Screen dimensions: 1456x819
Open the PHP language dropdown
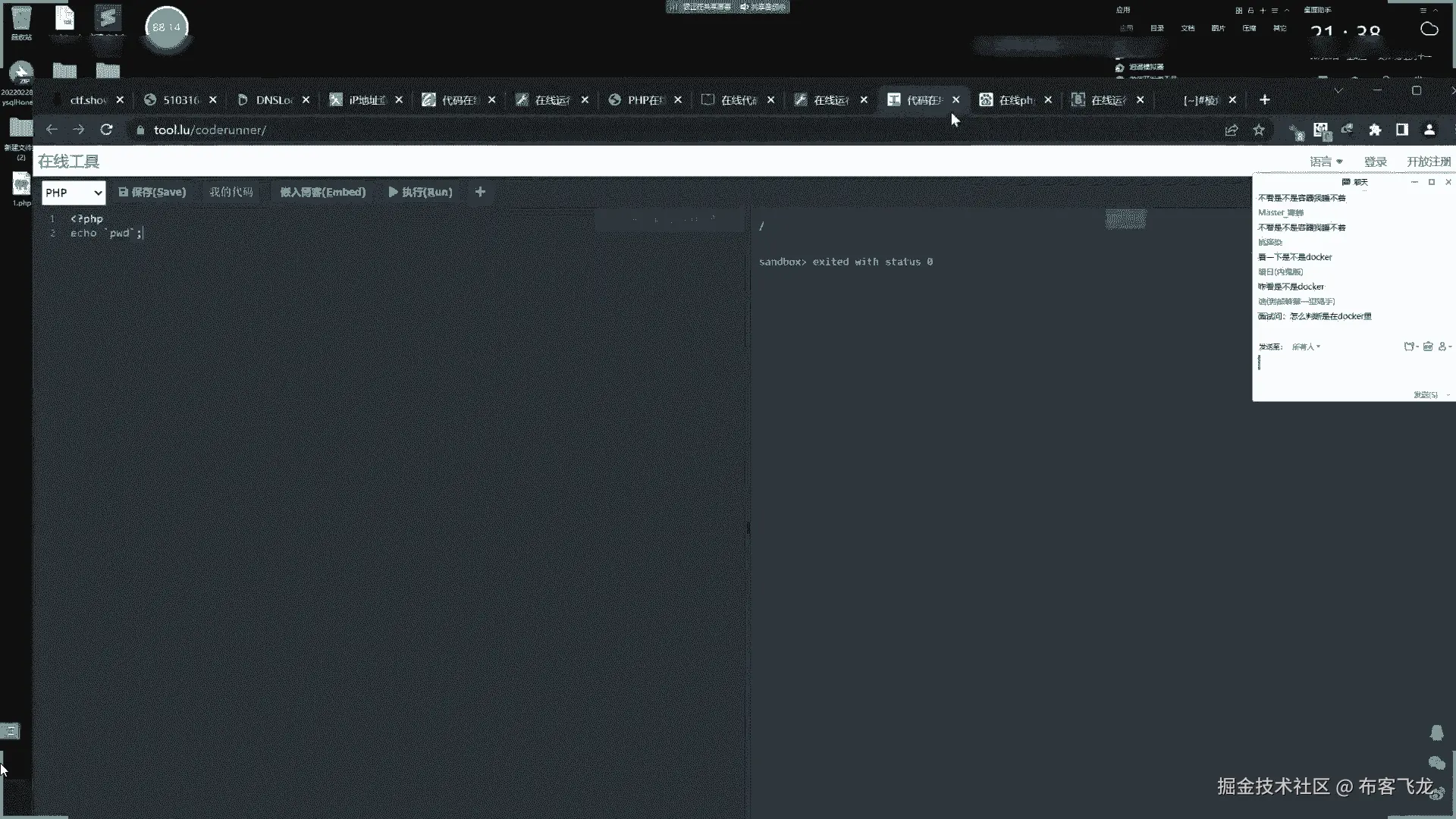tap(73, 193)
